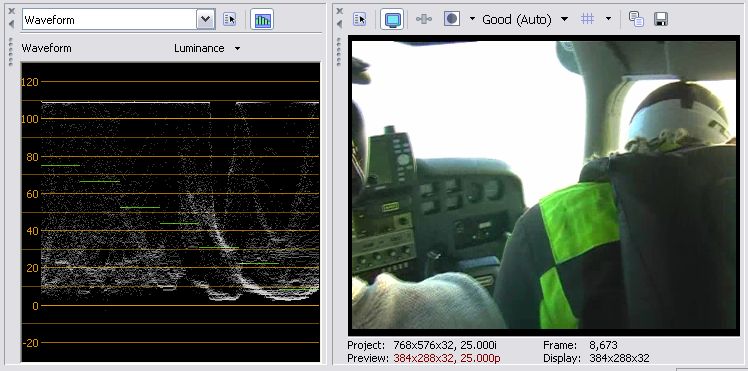The image size is (748, 371).
Task: Click the Frame 8,673 value
Action: (603, 345)
